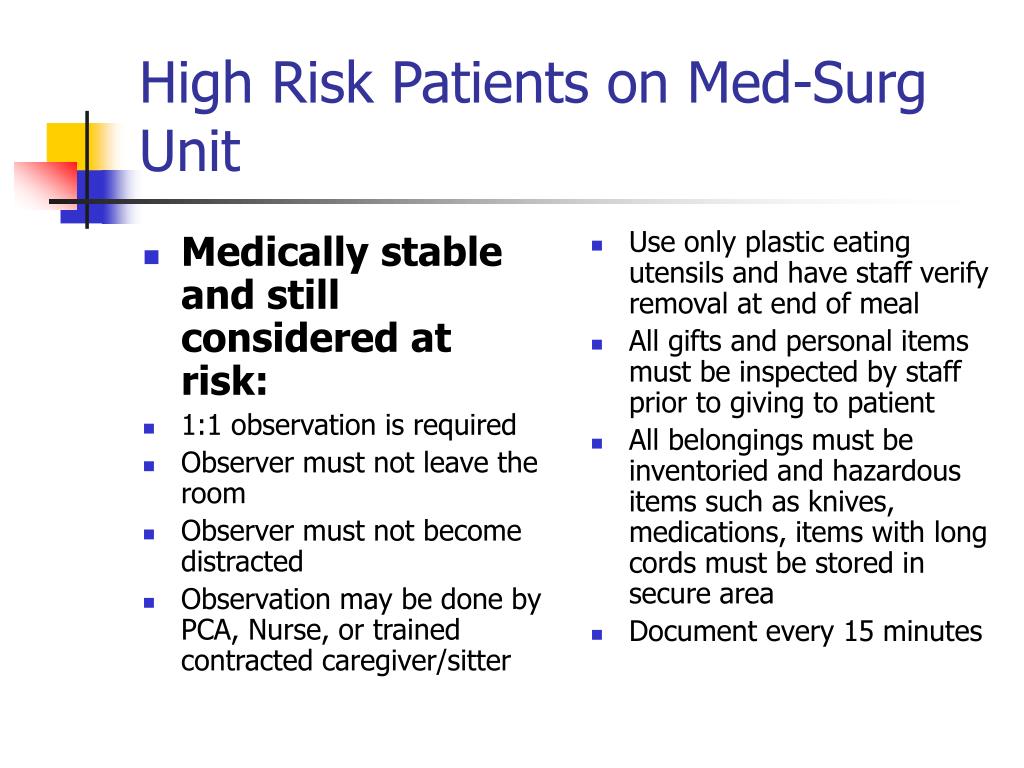Click the text 'Document every 15 minutes'

pyautogui.click(x=805, y=632)
